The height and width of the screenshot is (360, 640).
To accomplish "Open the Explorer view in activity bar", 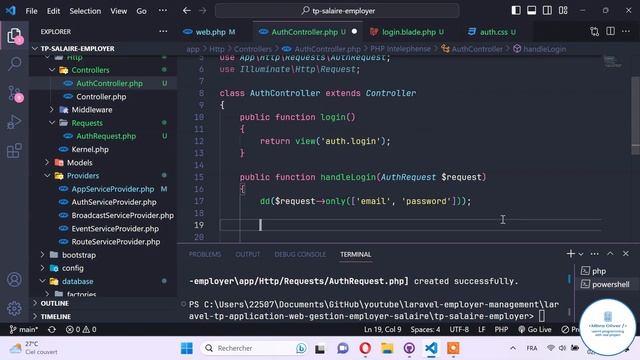I will (14, 36).
